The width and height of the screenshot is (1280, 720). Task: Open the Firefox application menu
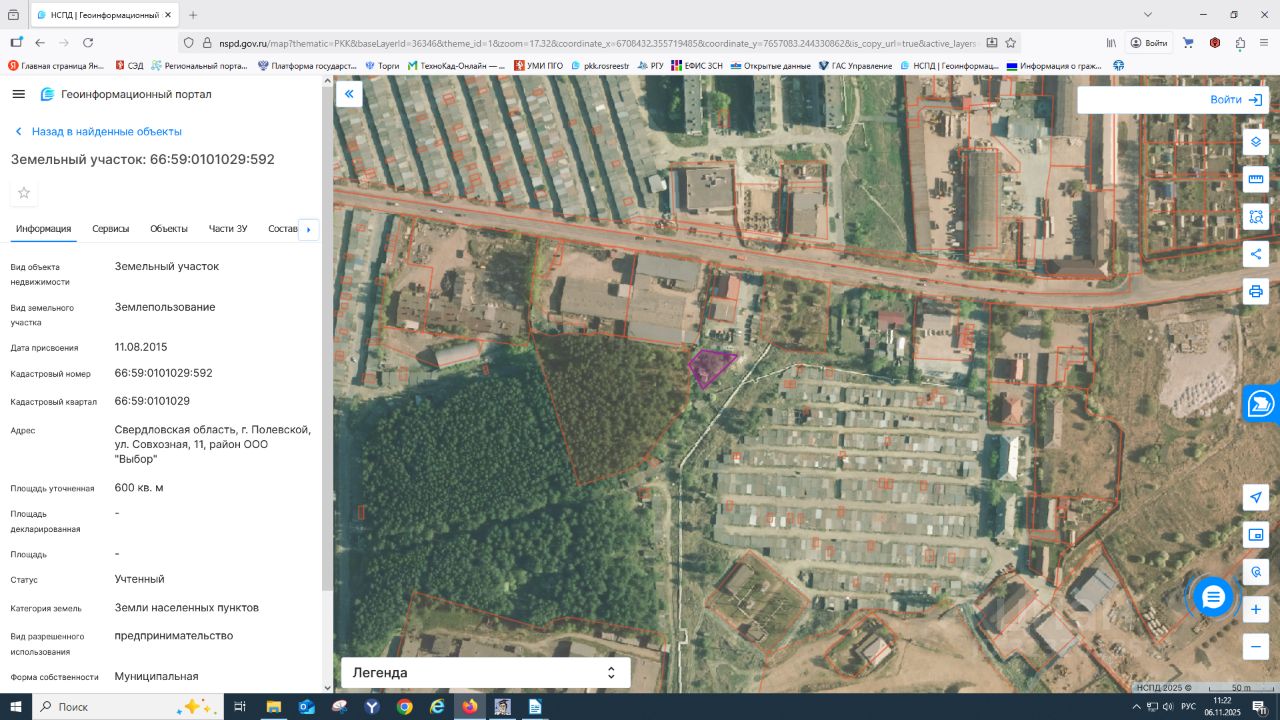pyautogui.click(x=1265, y=43)
